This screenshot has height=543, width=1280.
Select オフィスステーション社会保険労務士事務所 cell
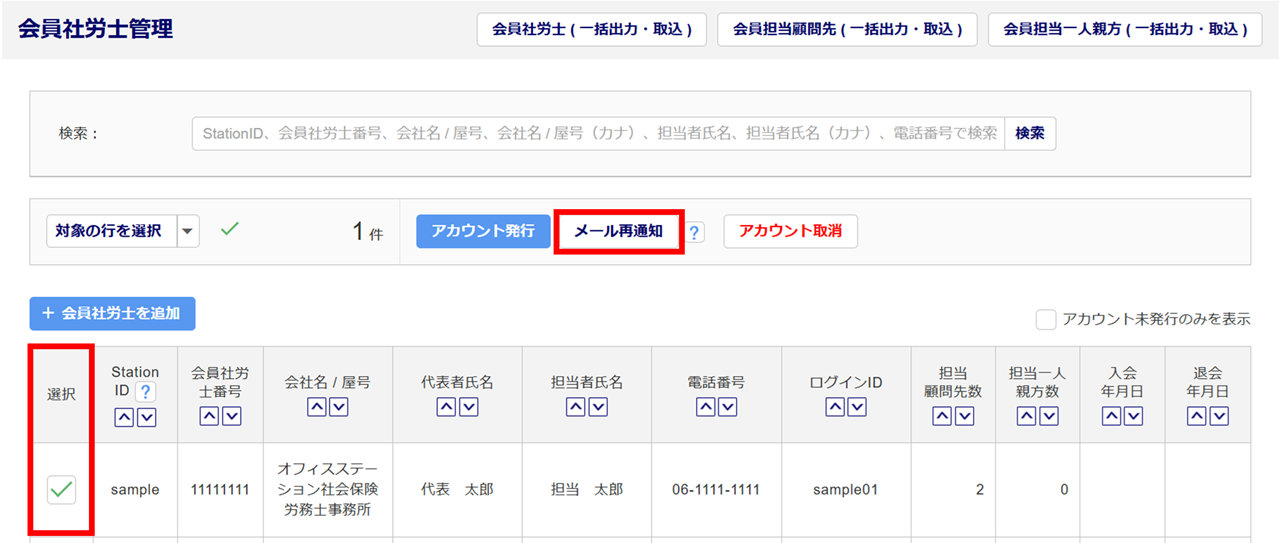(328, 490)
